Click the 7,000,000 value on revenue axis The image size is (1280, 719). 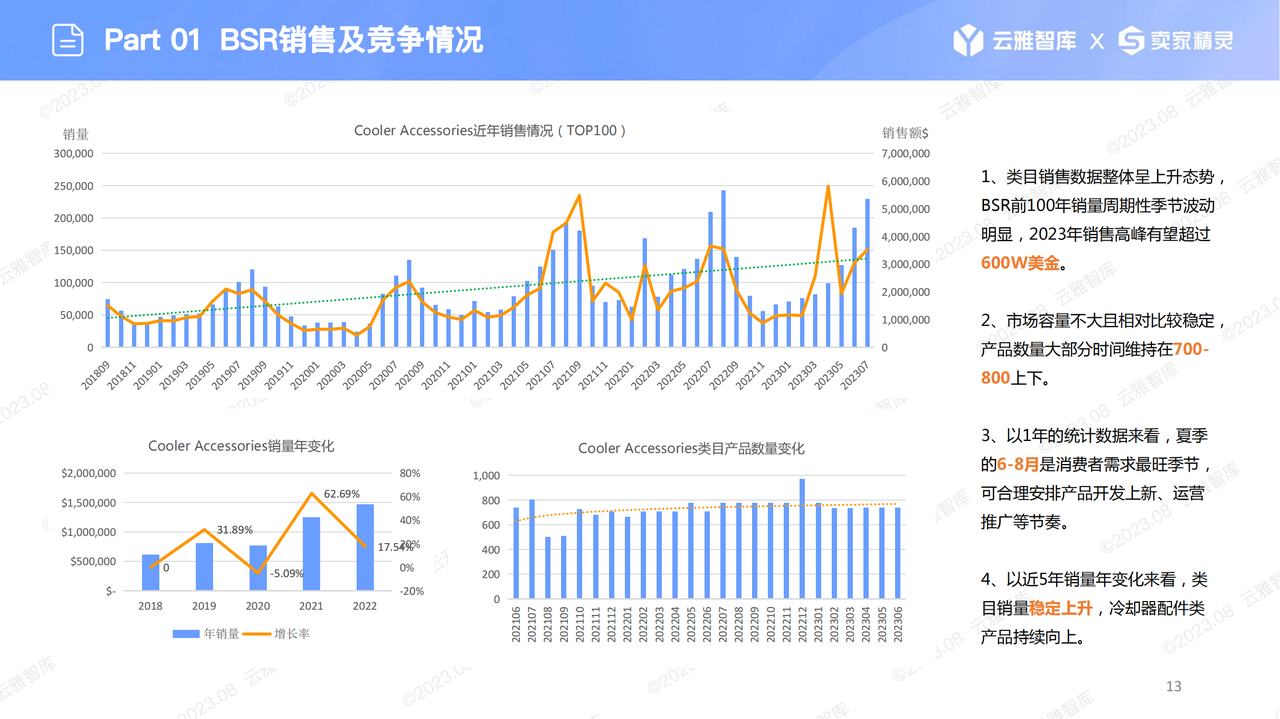click(906, 154)
